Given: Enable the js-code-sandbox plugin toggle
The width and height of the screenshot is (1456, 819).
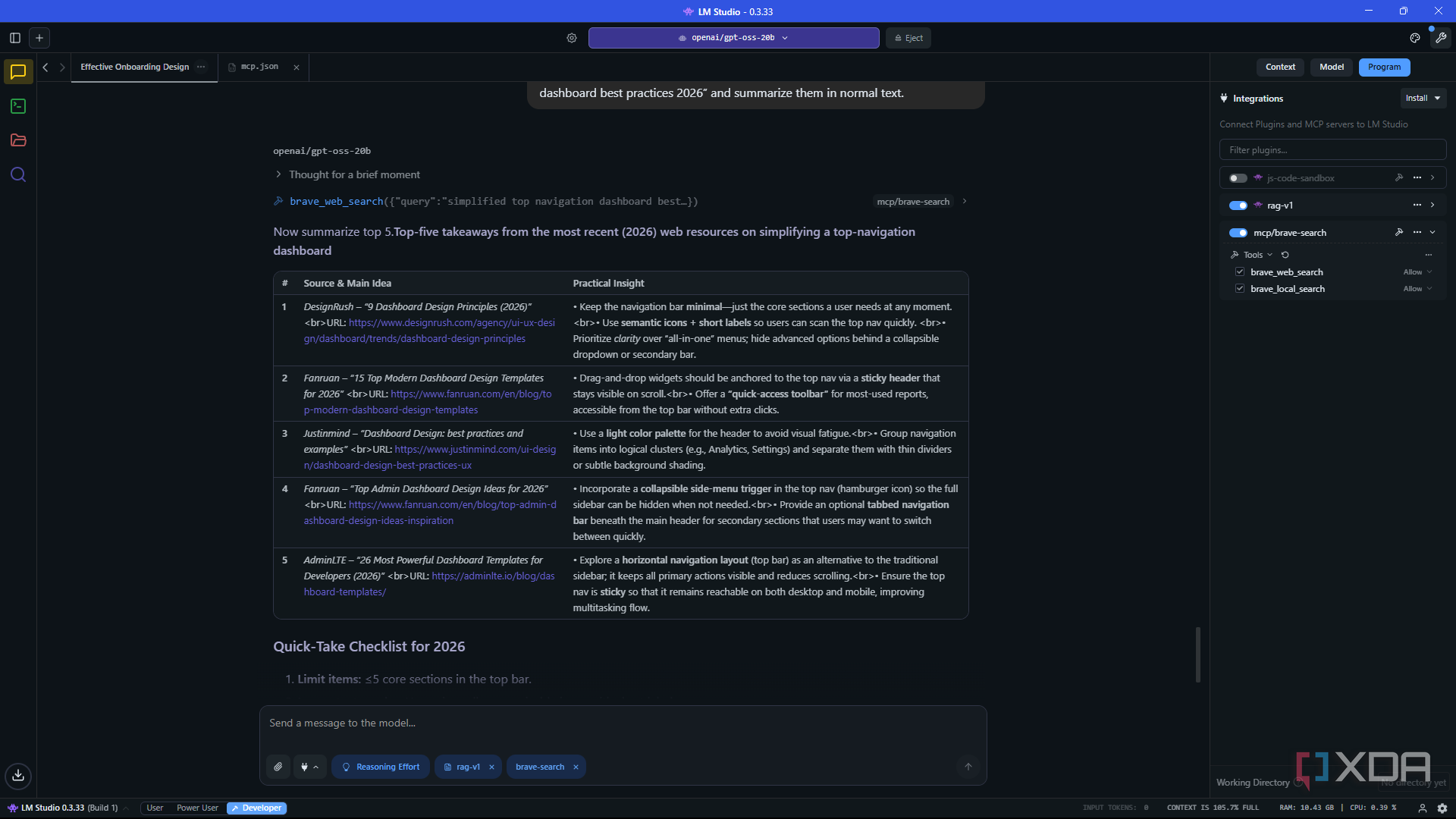Looking at the screenshot, I should pos(1238,178).
